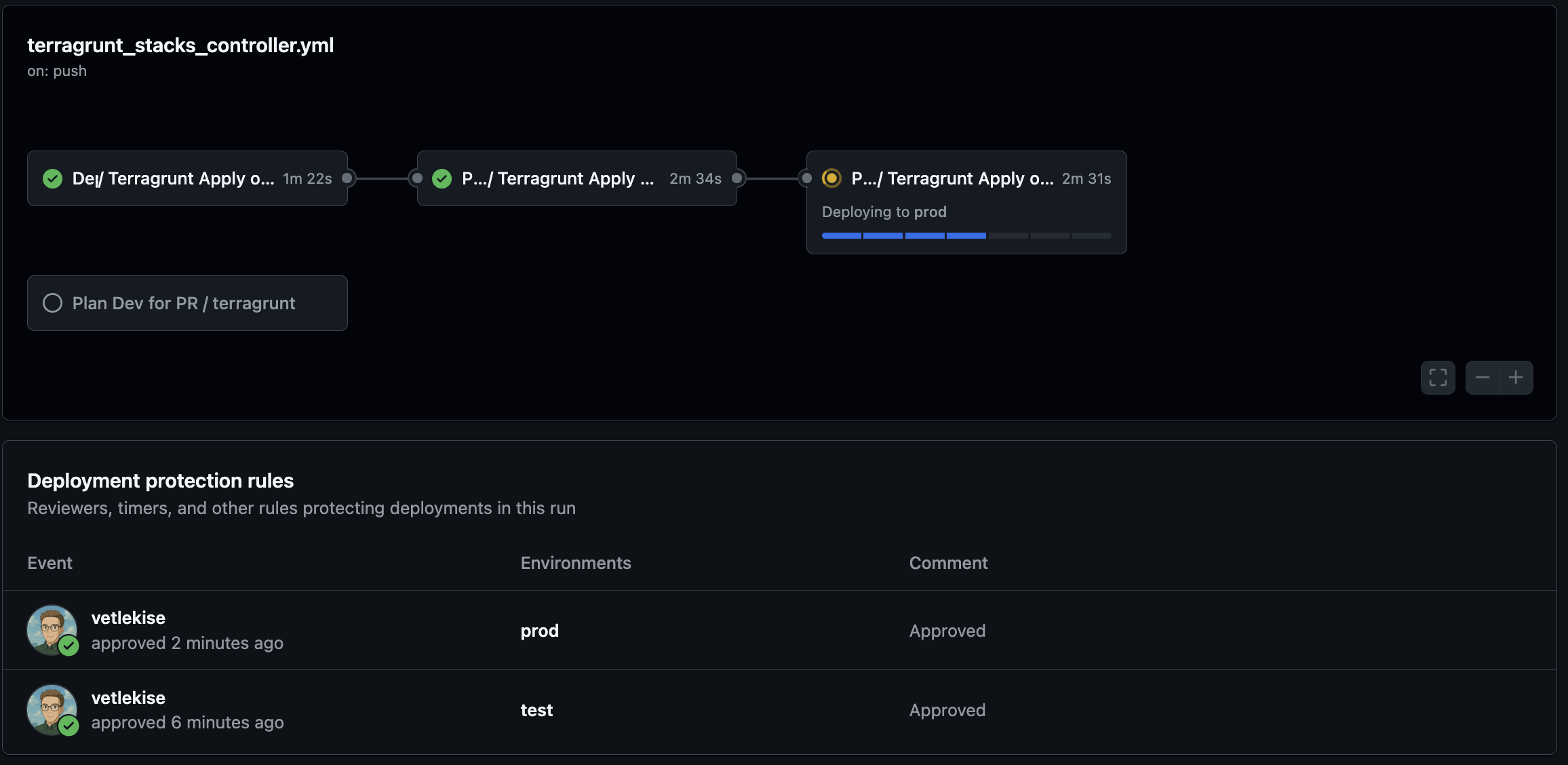Image resolution: width=1568 pixels, height=765 pixels.
Task: Click the test environment name
Action: coord(536,710)
